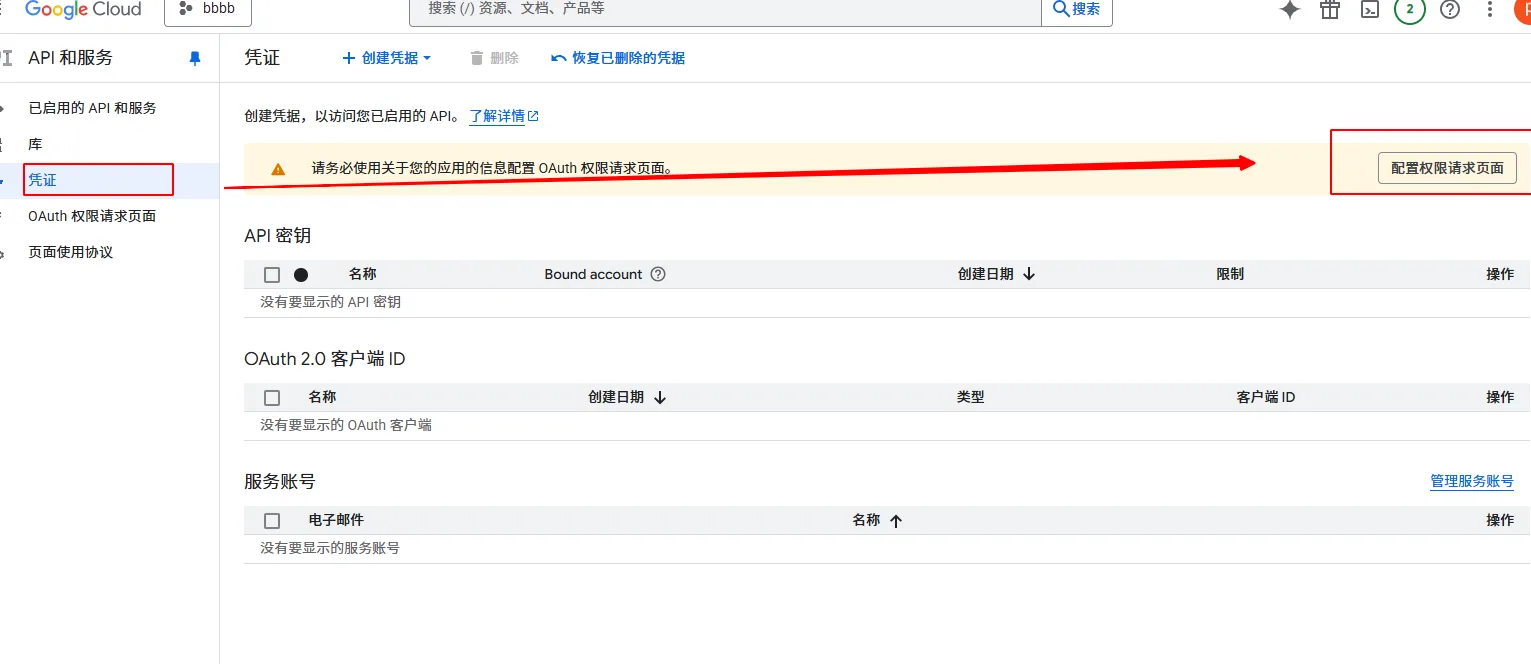The height and width of the screenshot is (664, 1531).
Task: Open the 管理服务账号 link
Action: [1471, 481]
